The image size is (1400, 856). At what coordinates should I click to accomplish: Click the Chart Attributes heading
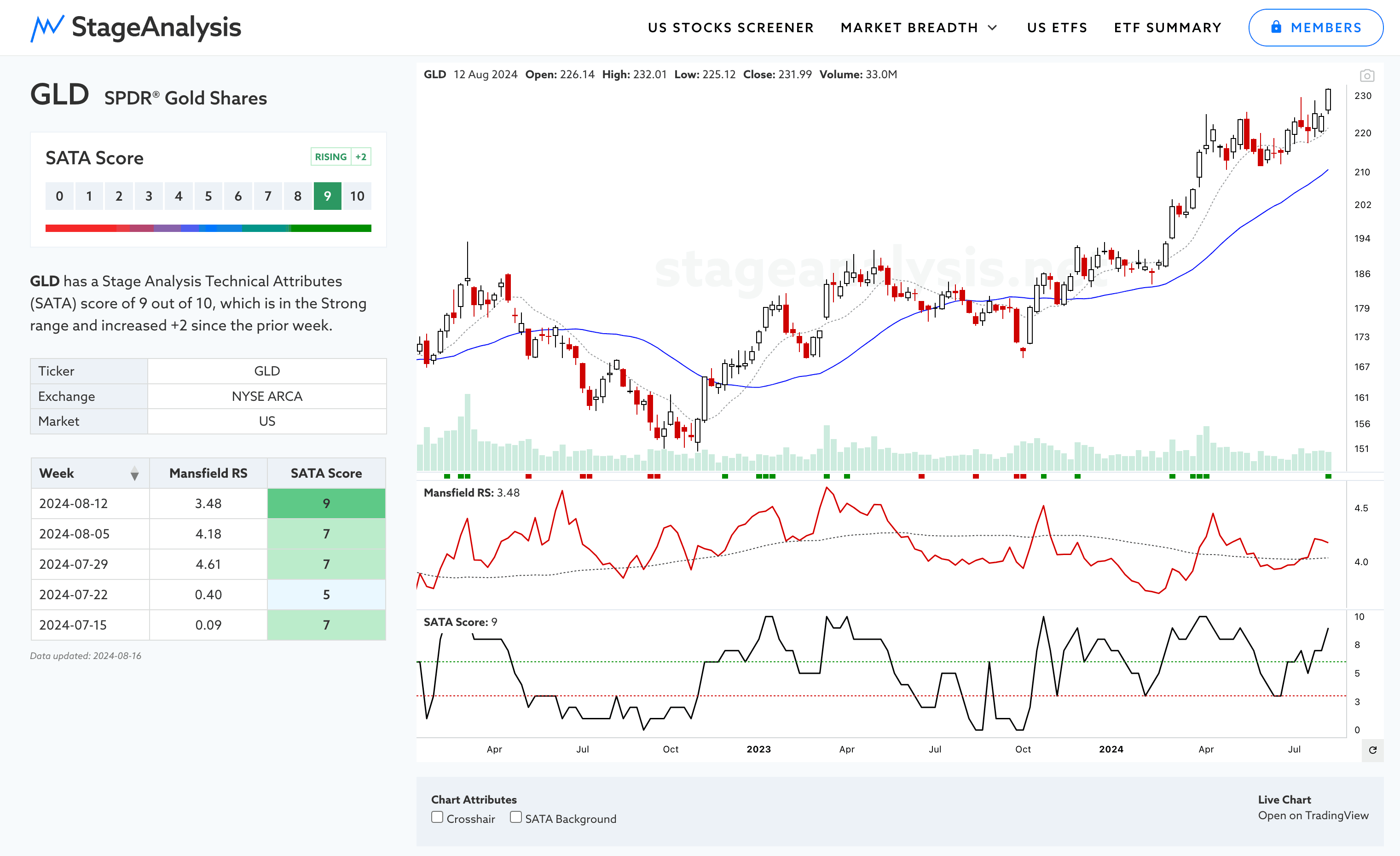point(474,799)
